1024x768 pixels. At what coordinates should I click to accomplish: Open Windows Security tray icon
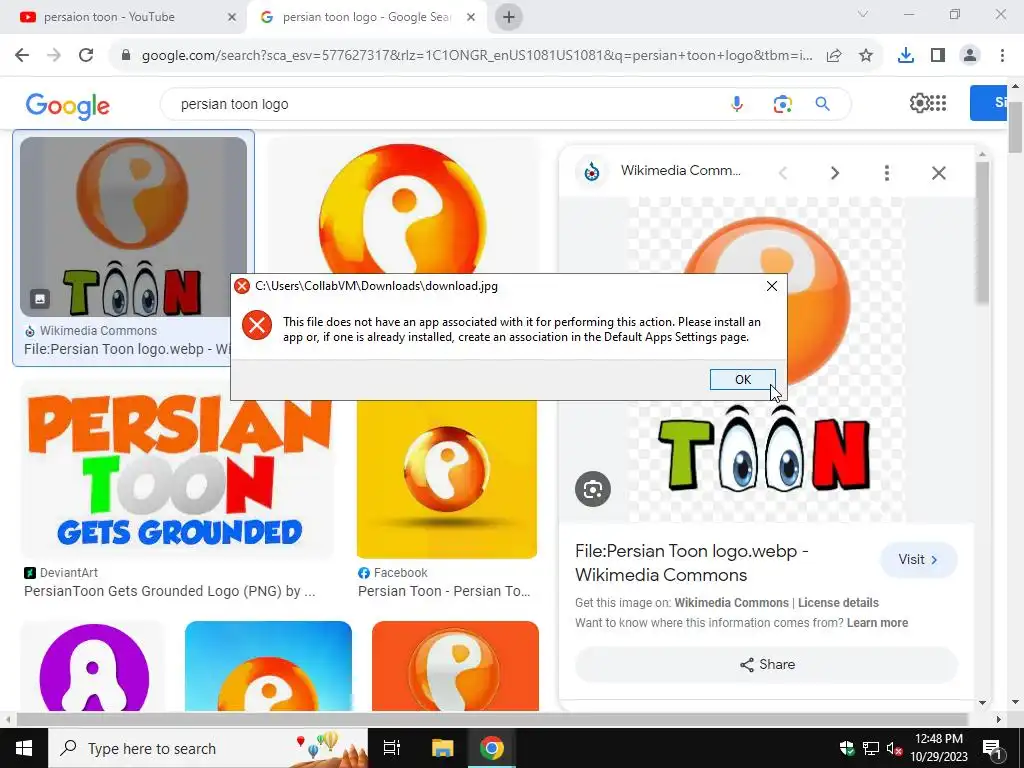click(x=846, y=748)
